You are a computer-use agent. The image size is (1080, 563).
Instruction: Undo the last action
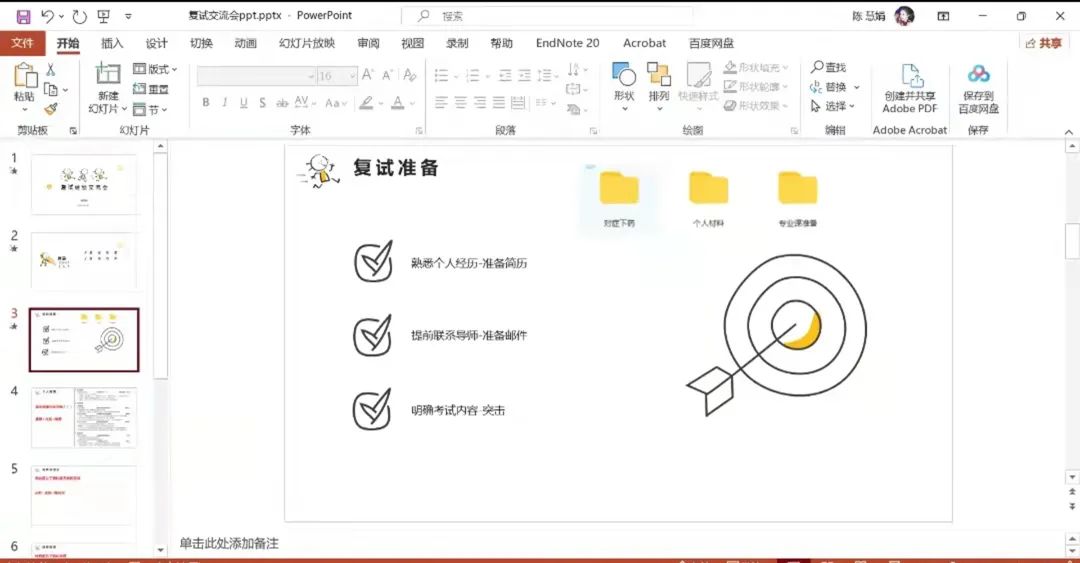tap(47, 16)
